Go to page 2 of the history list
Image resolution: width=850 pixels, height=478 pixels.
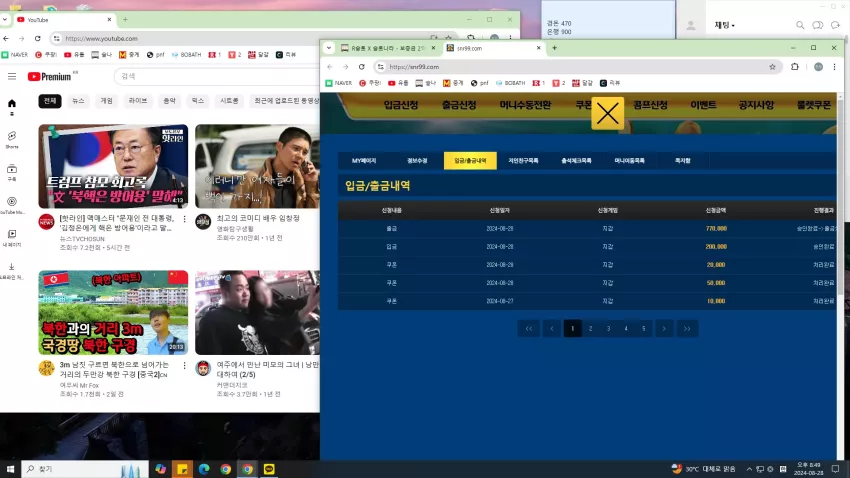[x=590, y=328]
